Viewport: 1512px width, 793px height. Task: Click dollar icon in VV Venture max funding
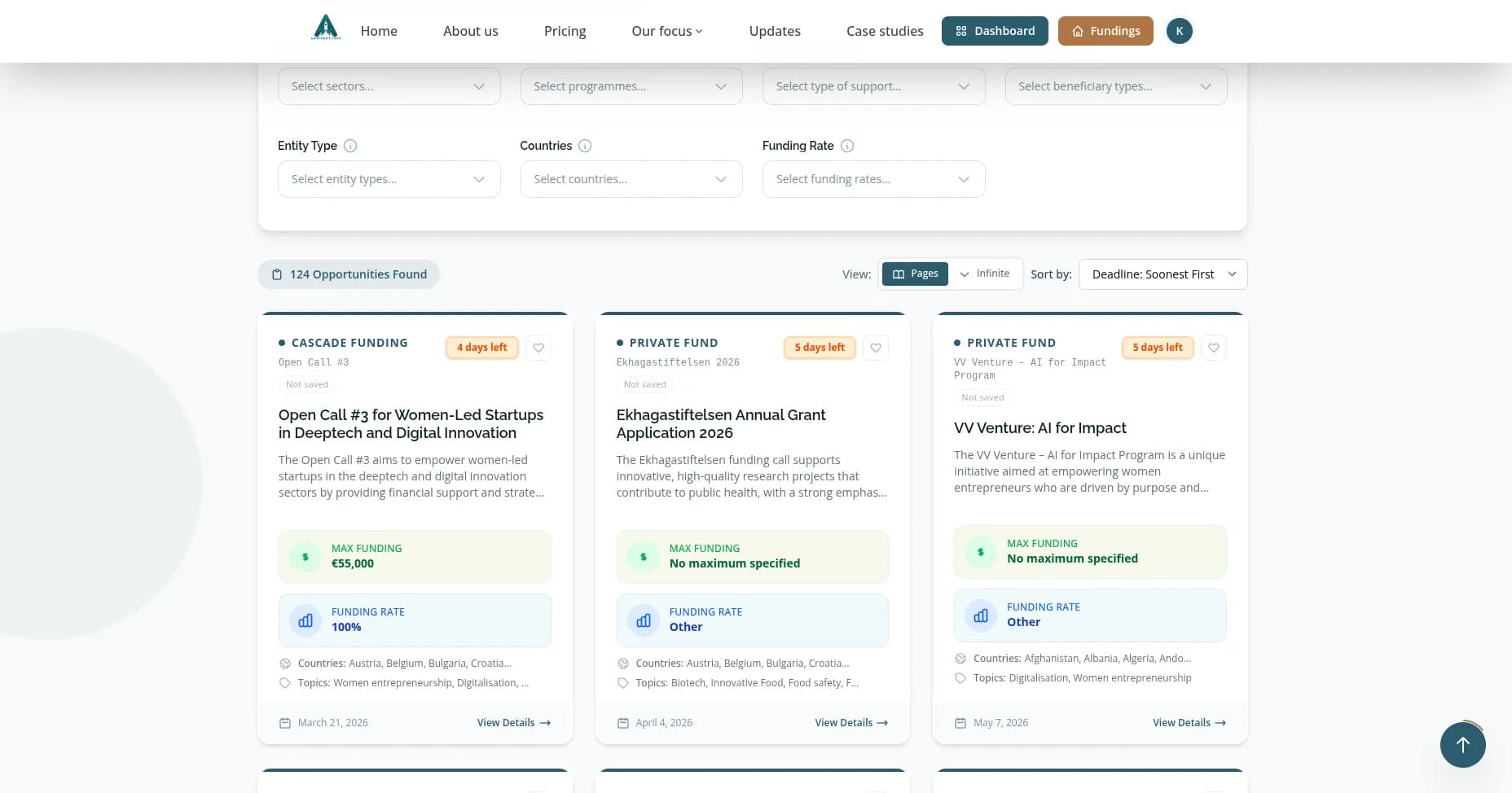pyautogui.click(x=981, y=552)
